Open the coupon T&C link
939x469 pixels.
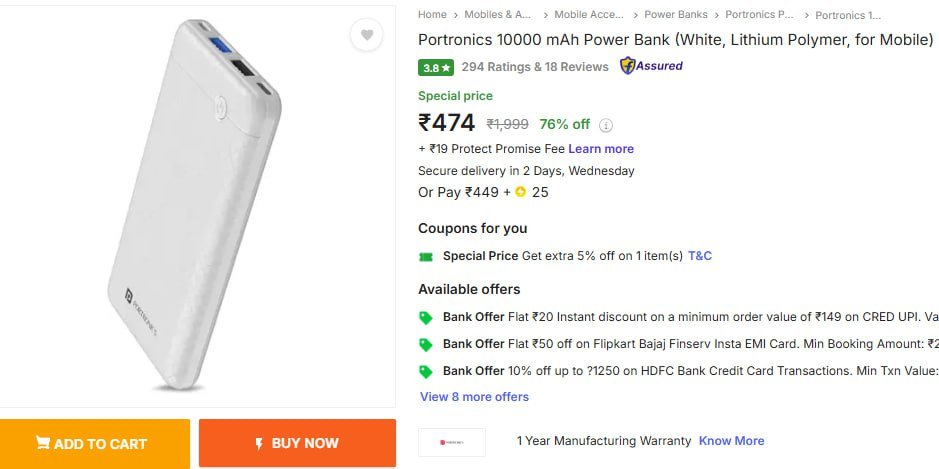click(700, 256)
